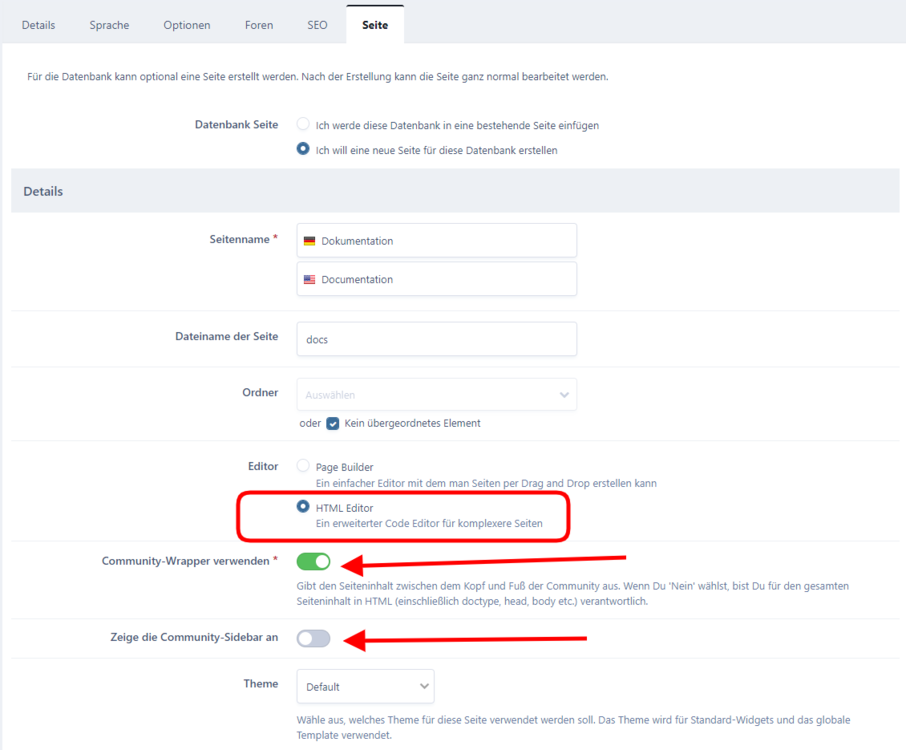The width and height of the screenshot is (906, 750).
Task: Open the Sprache tab
Action: [x=109, y=24]
